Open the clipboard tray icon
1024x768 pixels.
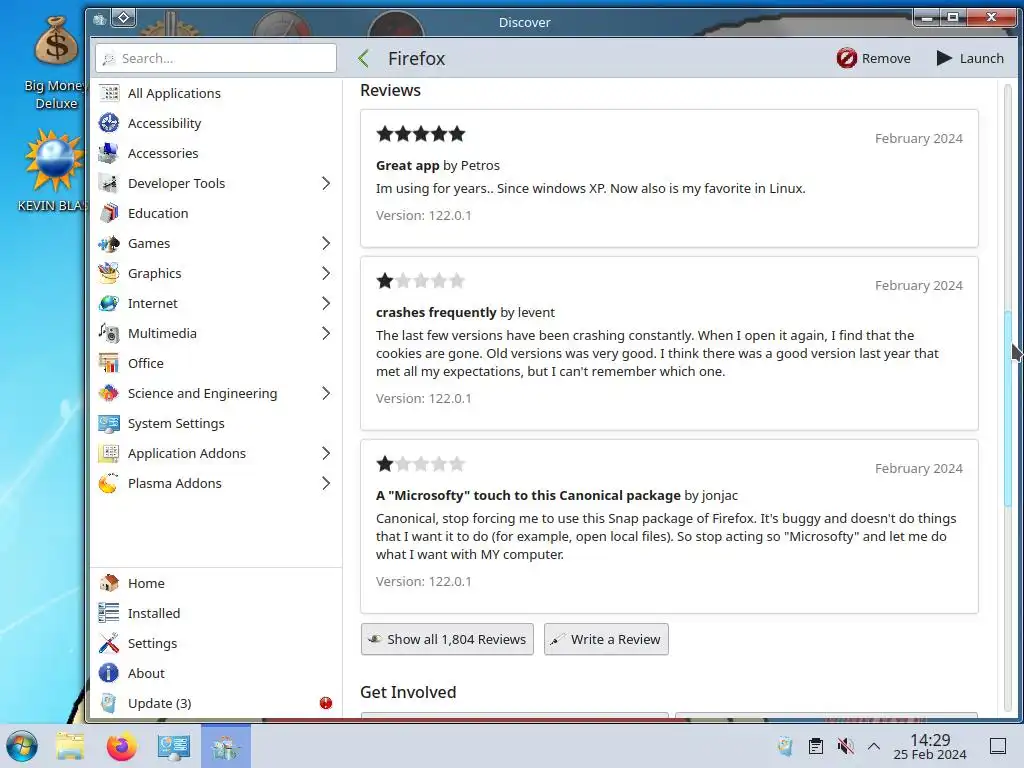point(816,746)
